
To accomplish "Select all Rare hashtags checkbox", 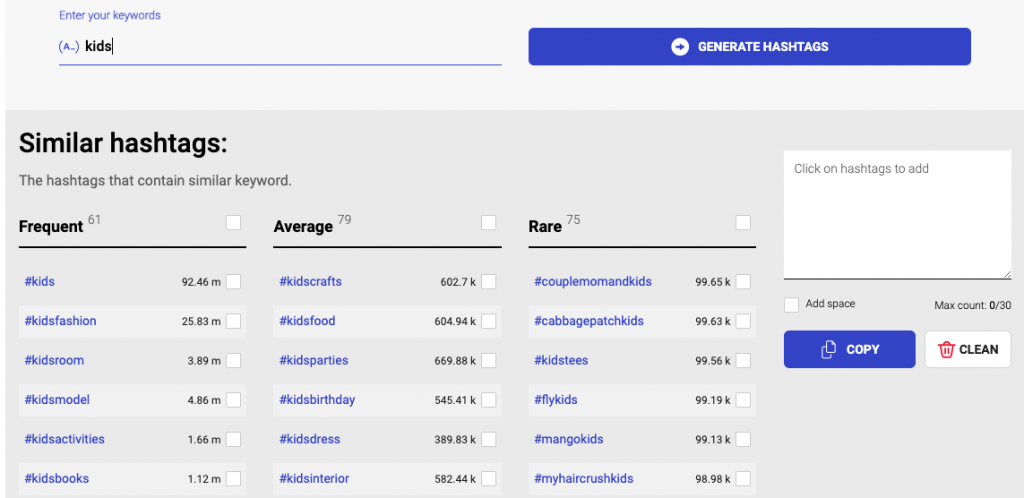I will (x=743, y=223).
